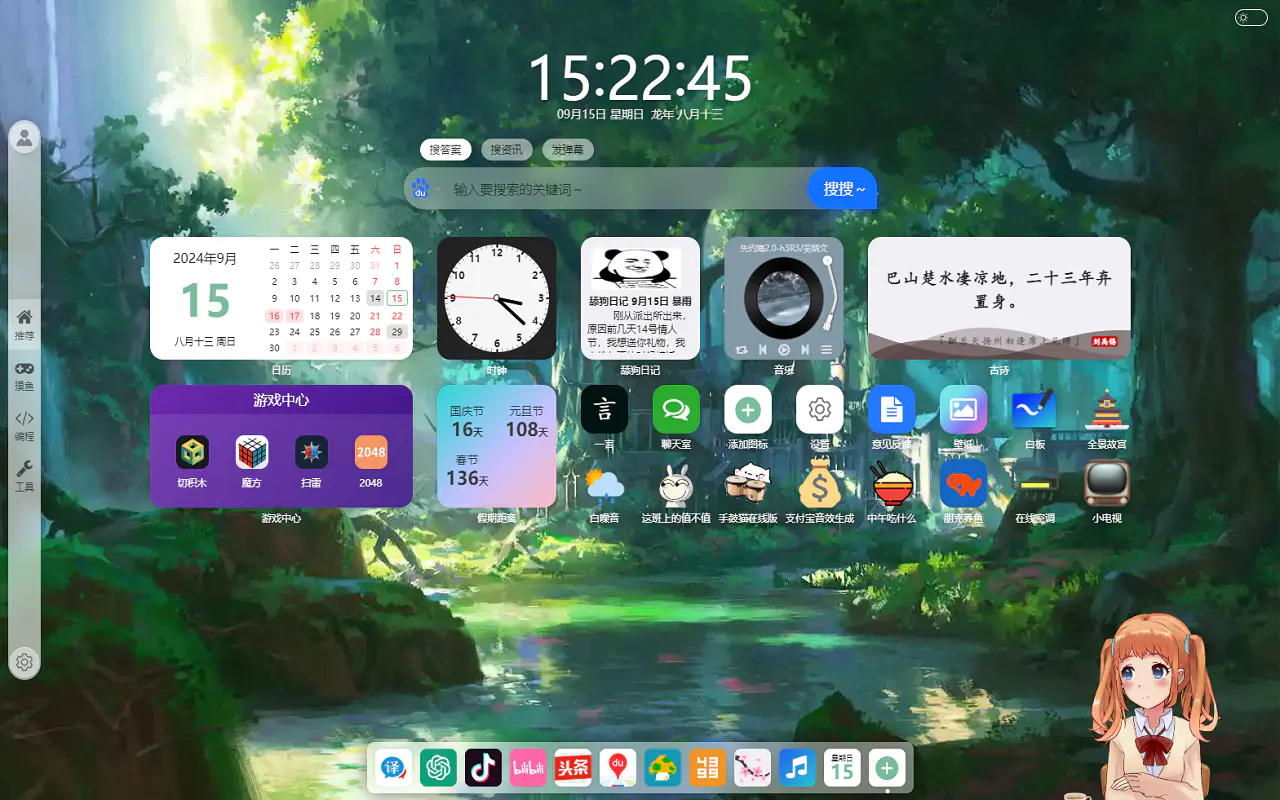Open the 中午吃什么 noodle bowl icon
The height and width of the screenshot is (800, 1280).
892,484
